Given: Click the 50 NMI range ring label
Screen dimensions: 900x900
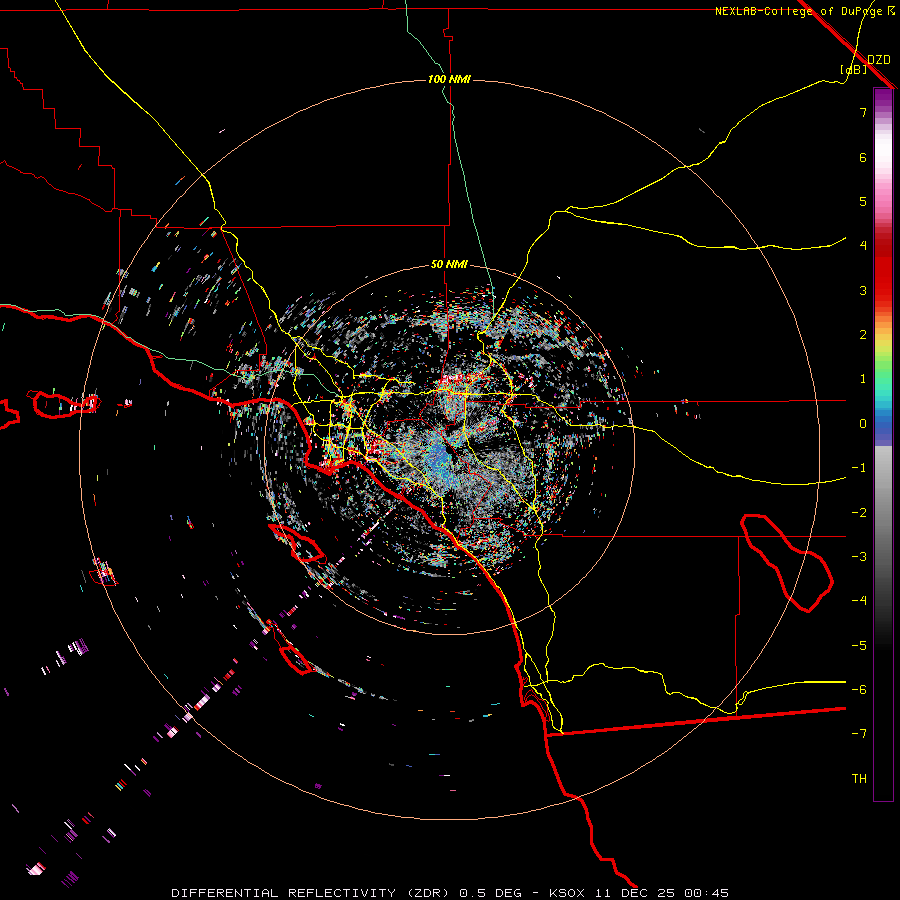Looking at the screenshot, I should (449, 265).
